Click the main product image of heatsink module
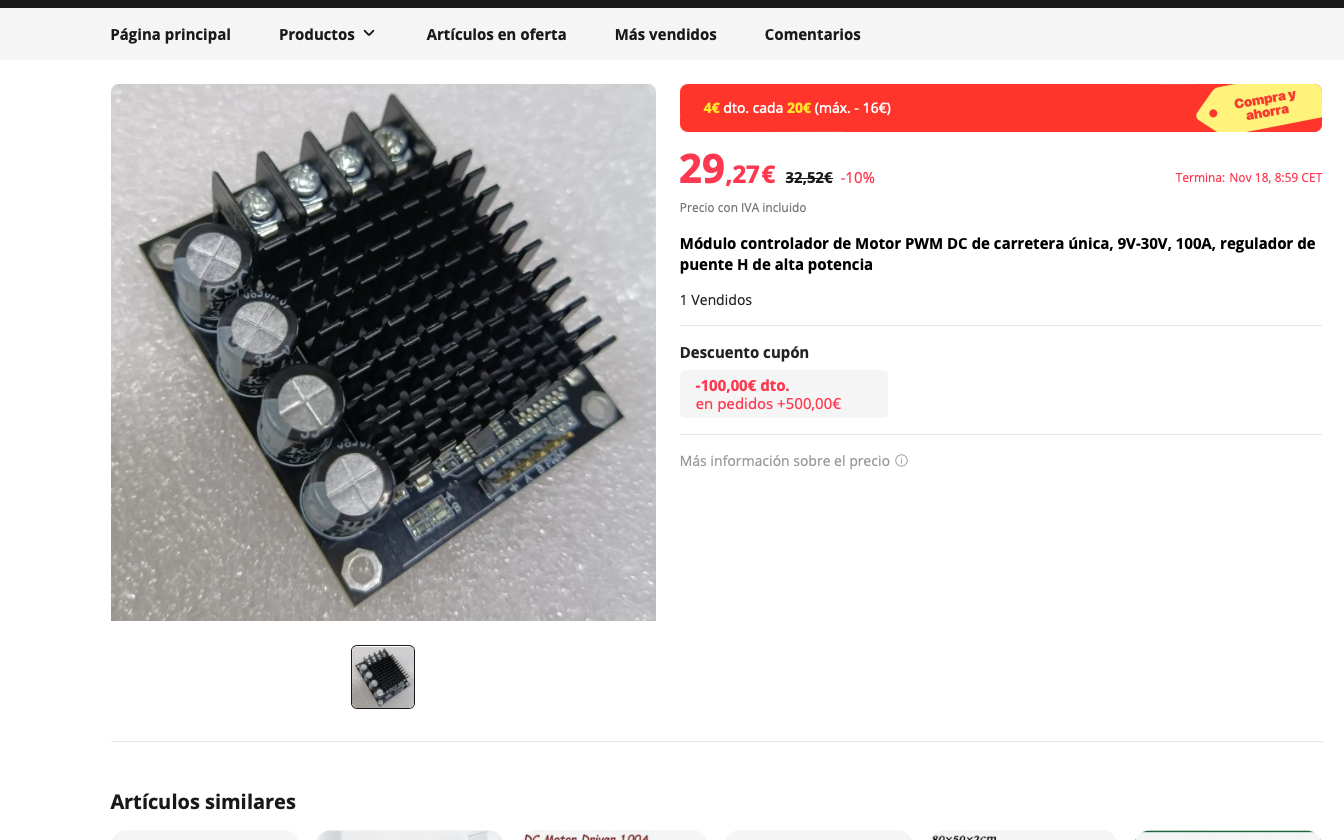Image resolution: width=1344 pixels, height=840 pixels. (x=383, y=352)
